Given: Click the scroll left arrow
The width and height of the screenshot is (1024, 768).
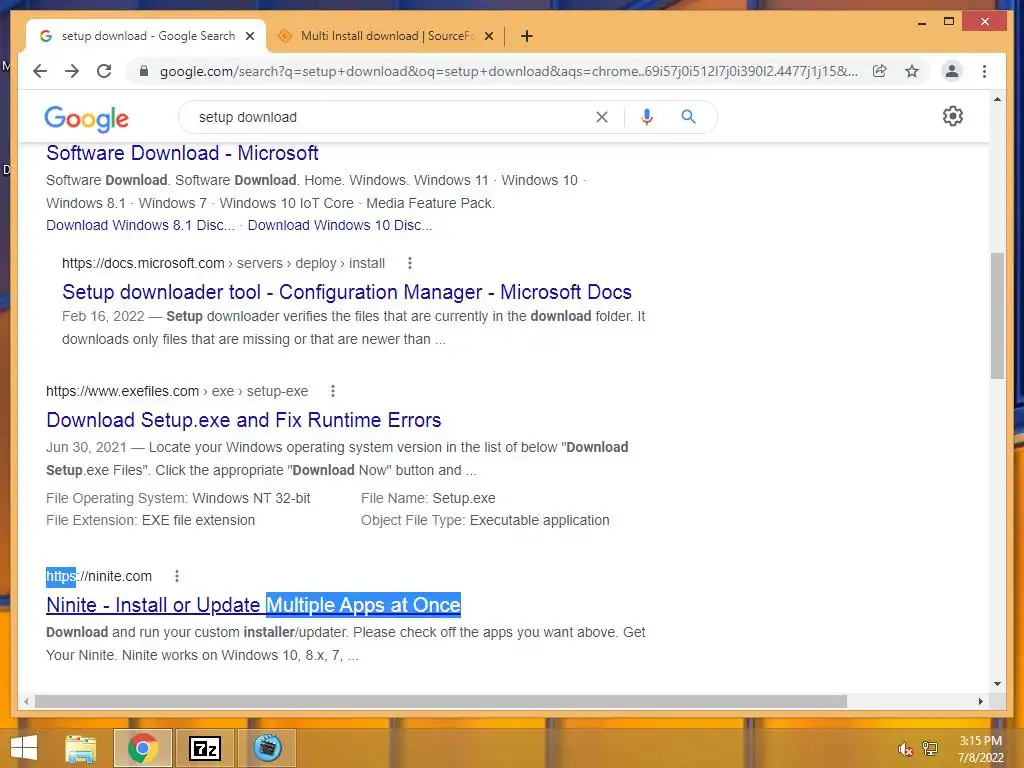Looking at the screenshot, I should [x=26, y=701].
